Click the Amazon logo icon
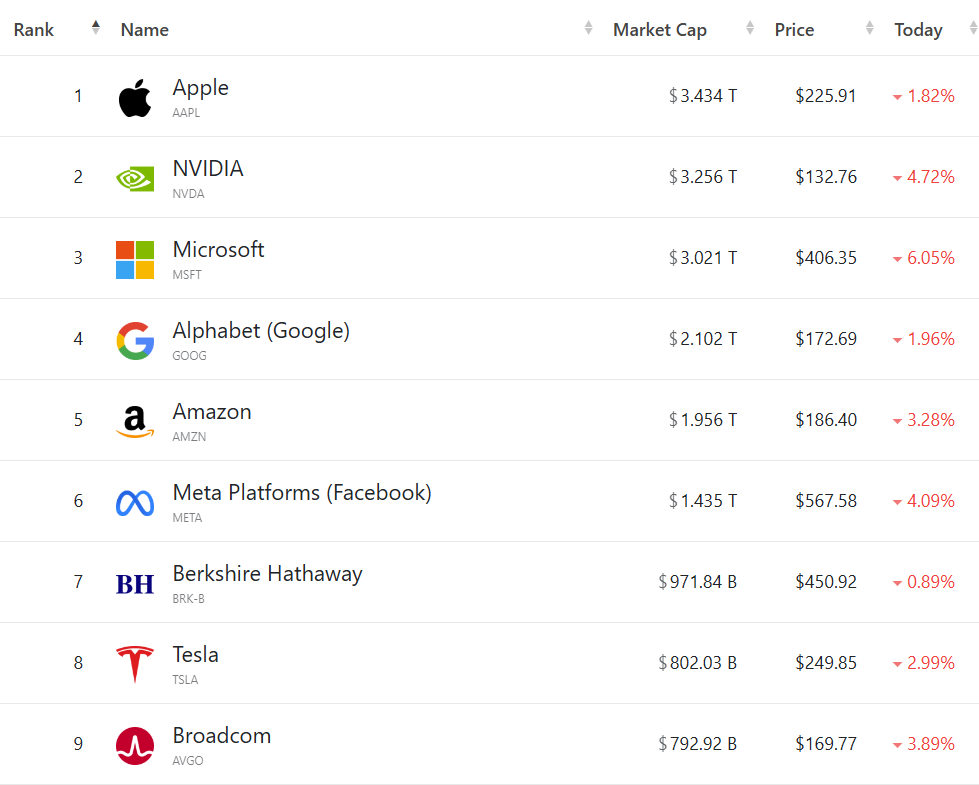 point(135,422)
